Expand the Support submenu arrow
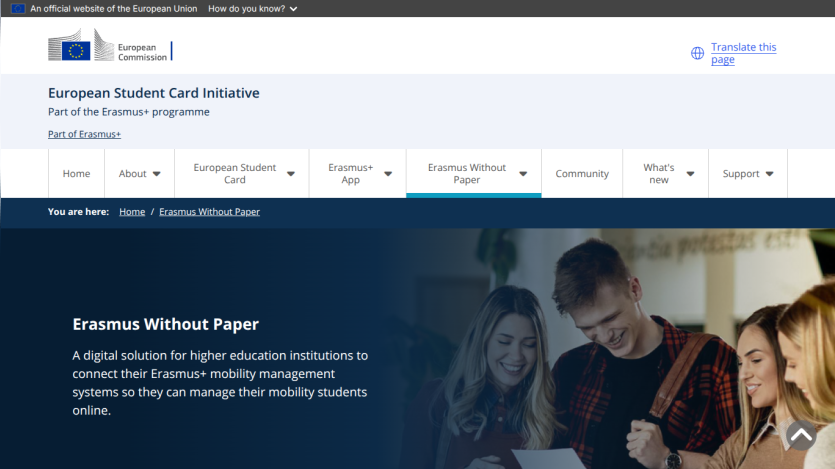835x469 pixels. coord(769,174)
